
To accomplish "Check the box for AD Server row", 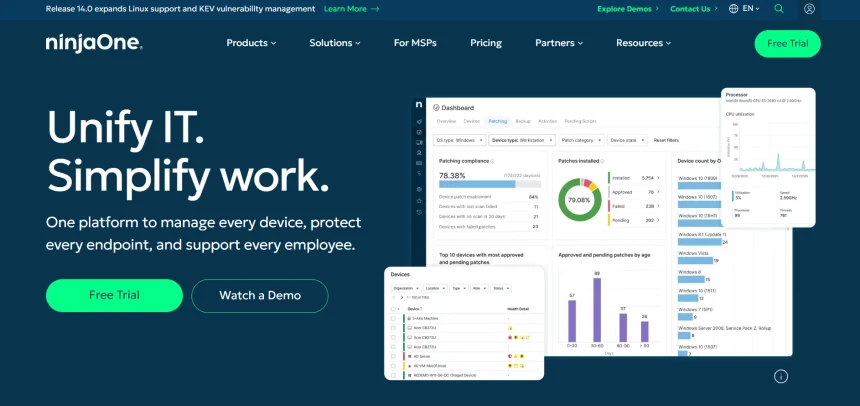I will pyautogui.click(x=393, y=356).
